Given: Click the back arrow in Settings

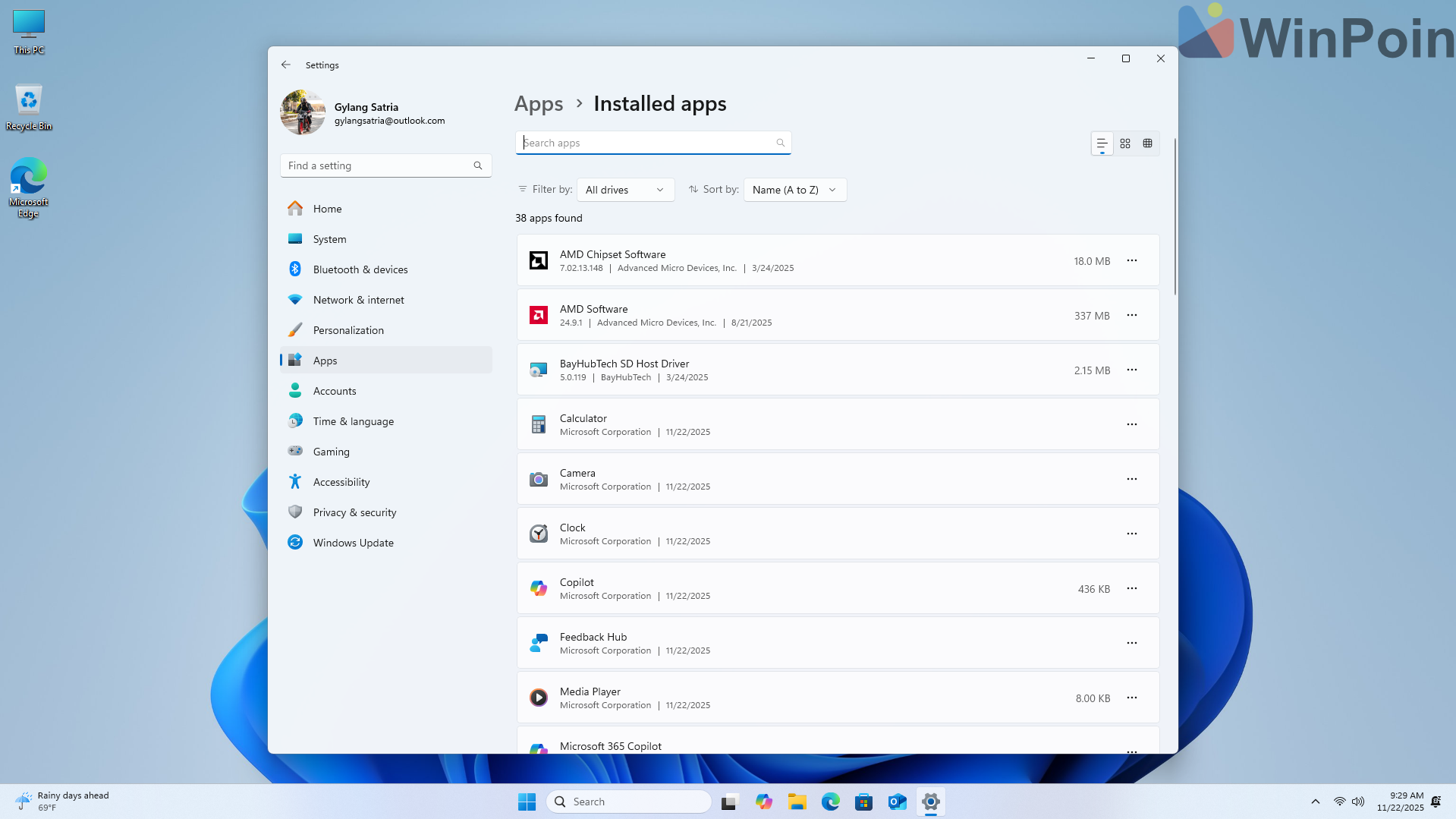Looking at the screenshot, I should pyautogui.click(x=286, y=65).
